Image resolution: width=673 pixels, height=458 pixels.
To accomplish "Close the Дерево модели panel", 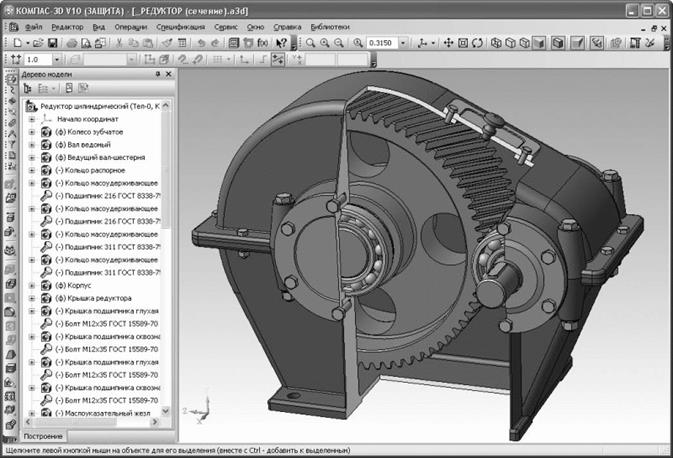I will click(167, 75).
